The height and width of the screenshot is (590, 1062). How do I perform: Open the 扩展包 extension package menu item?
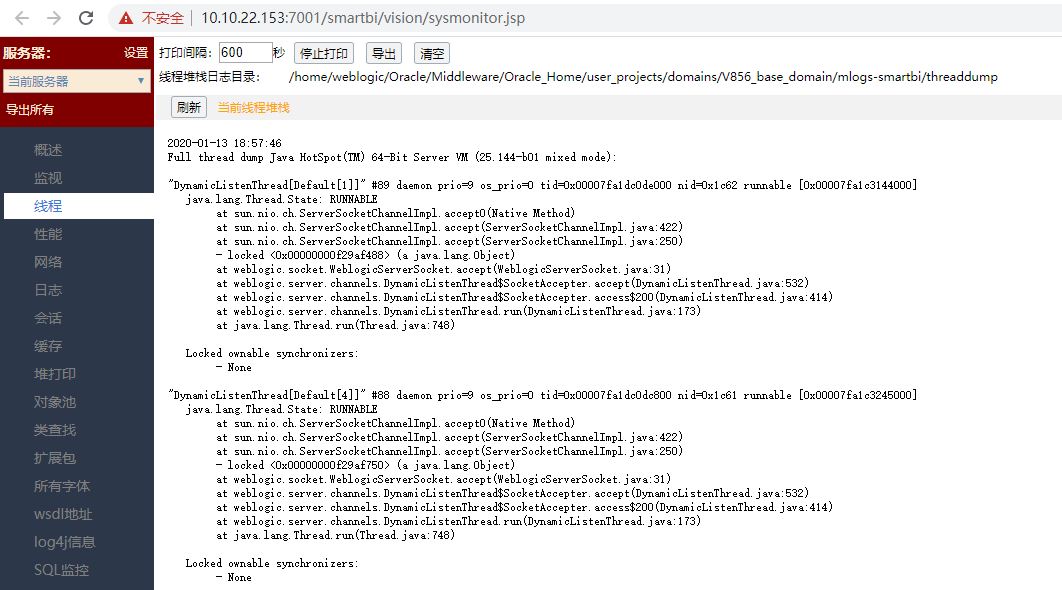(55, 458)
